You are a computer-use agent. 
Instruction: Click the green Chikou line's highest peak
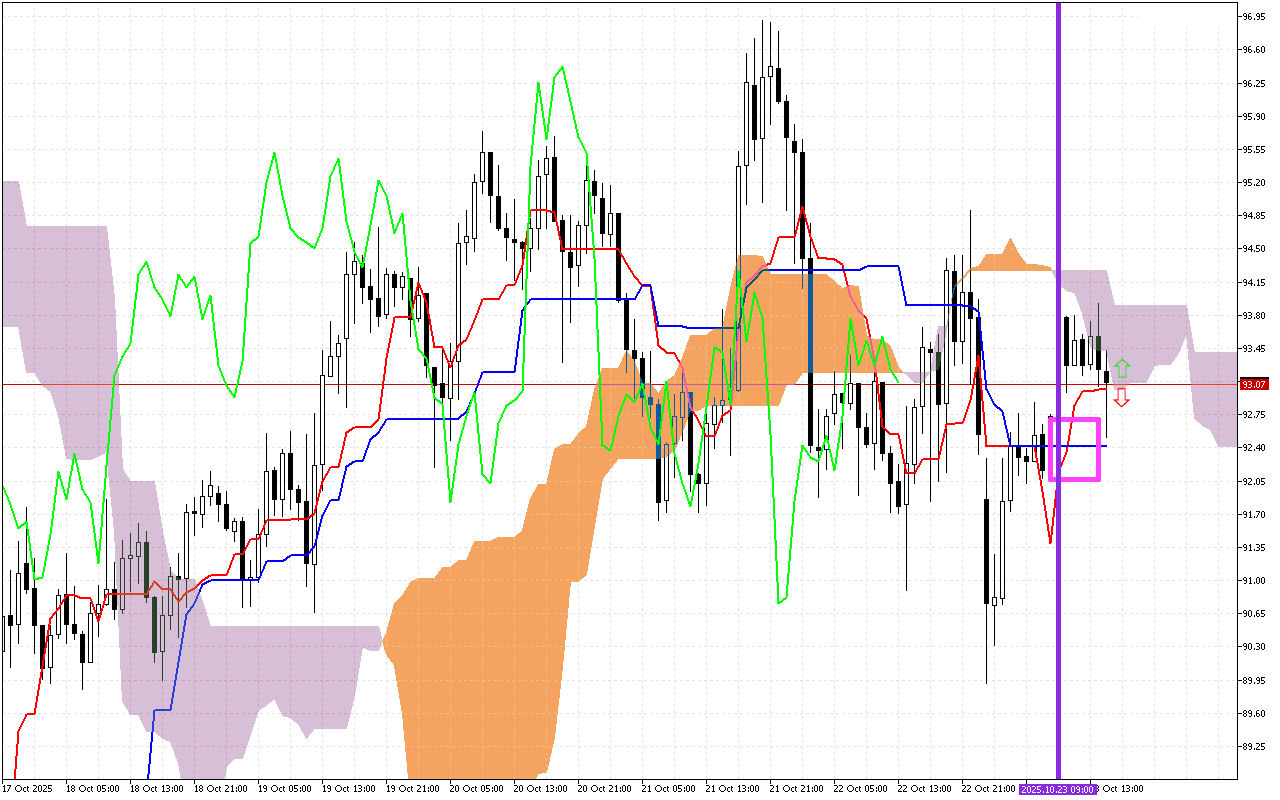[x=562, y=68]
